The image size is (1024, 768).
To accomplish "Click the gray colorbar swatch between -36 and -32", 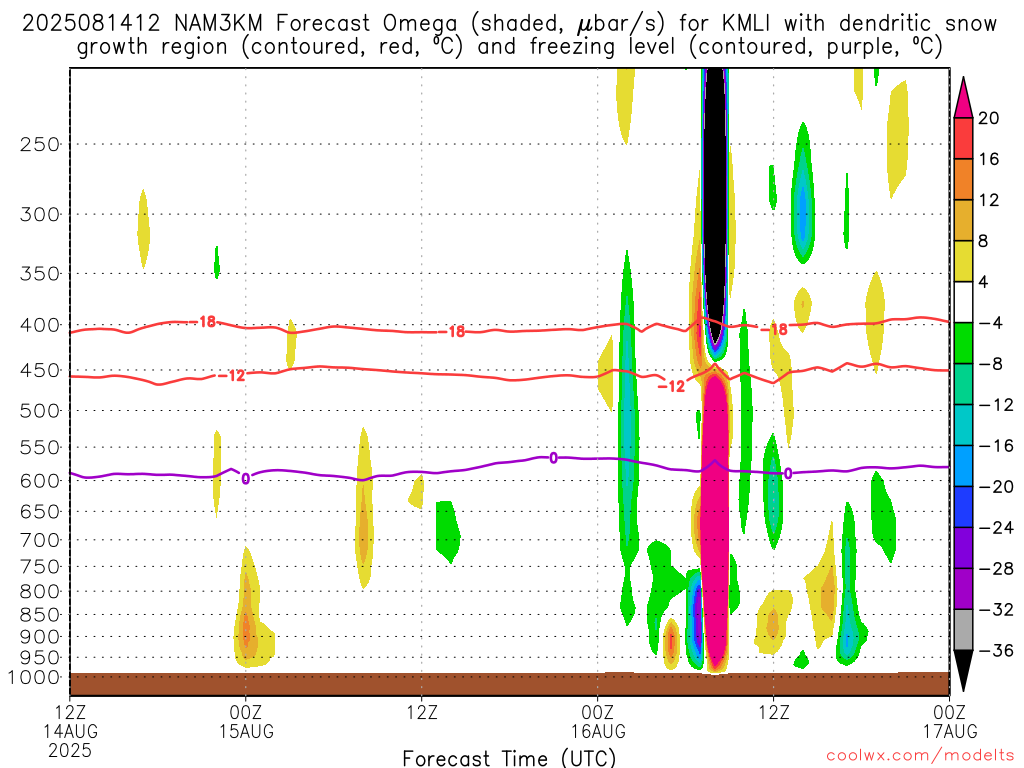I will [x=963, y=630].
